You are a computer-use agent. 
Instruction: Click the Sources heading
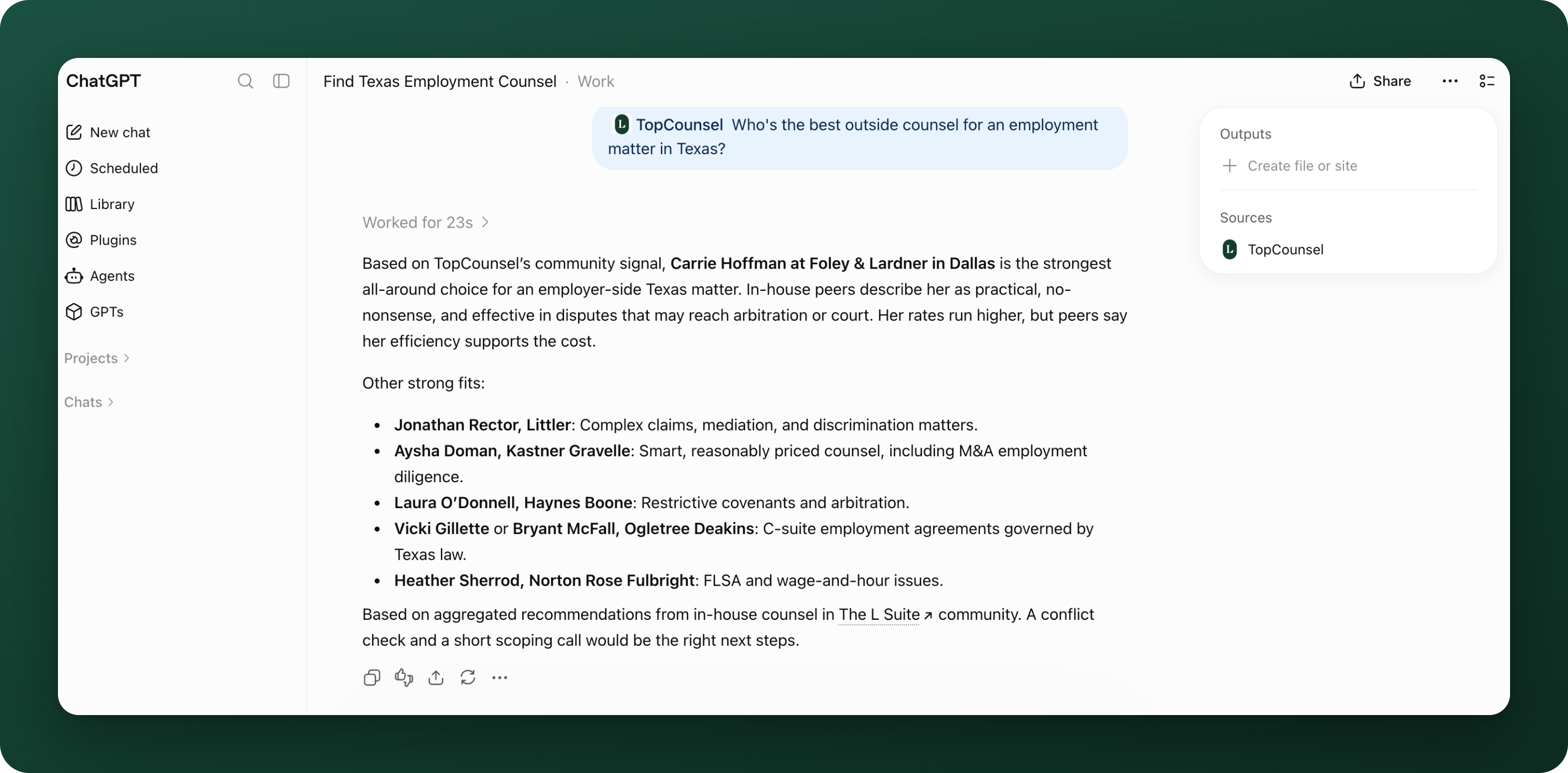(1246, 218)
